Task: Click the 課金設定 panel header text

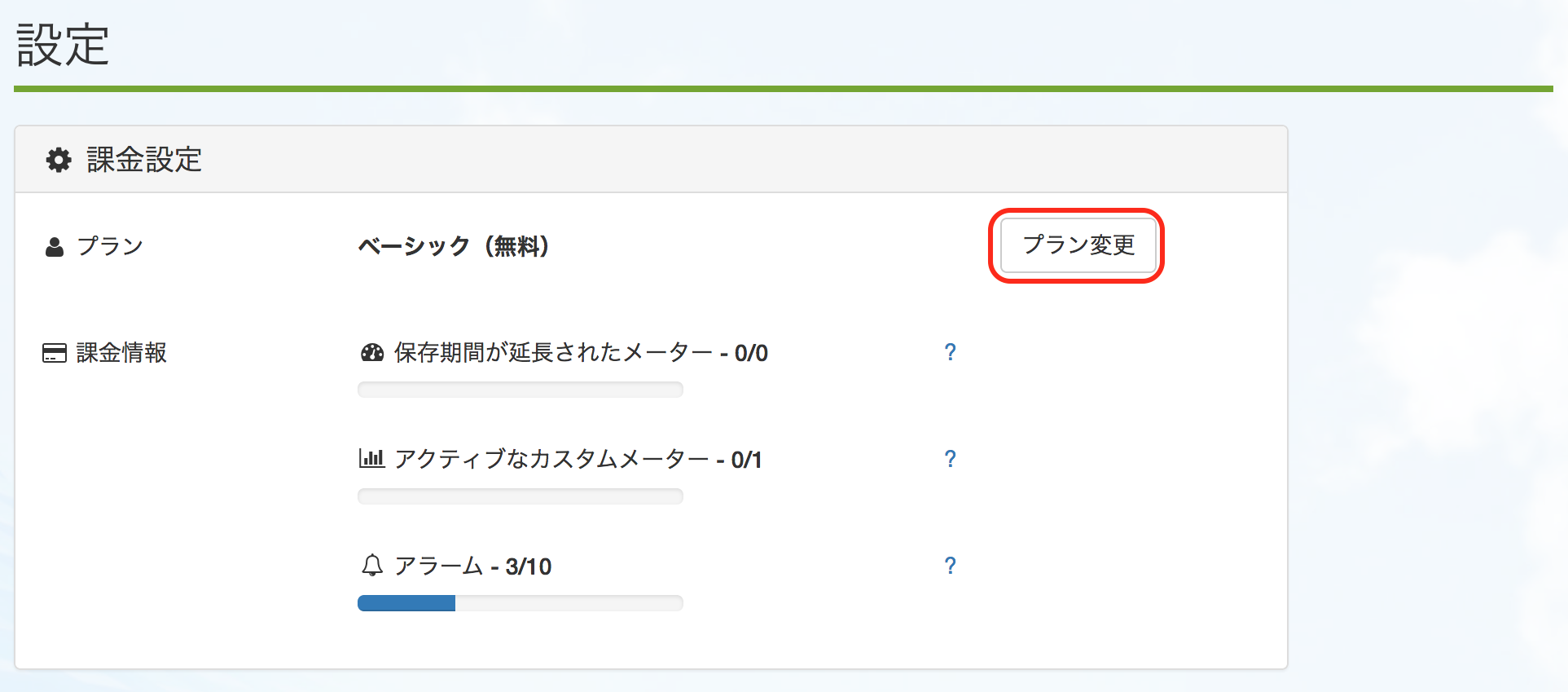Action: point(144,160)
